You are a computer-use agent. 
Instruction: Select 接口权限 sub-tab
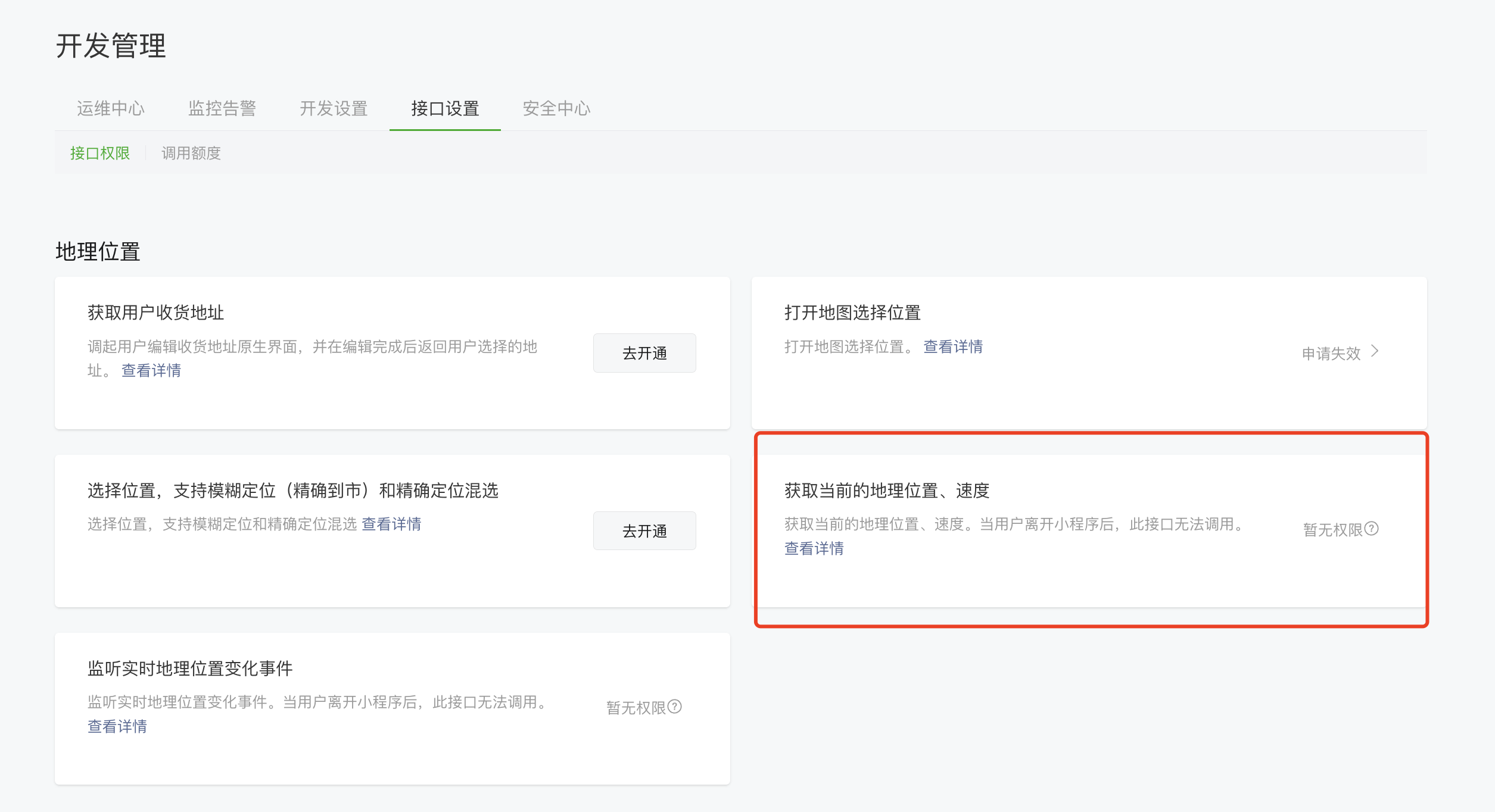(100, 154)
